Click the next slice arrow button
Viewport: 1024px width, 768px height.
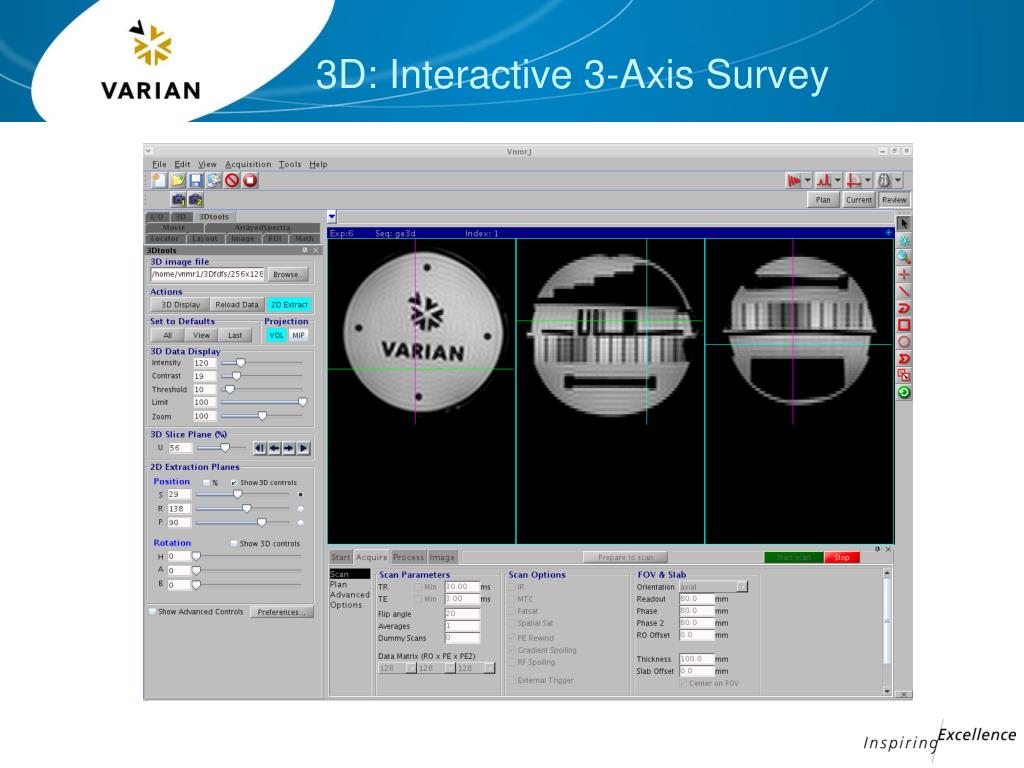coord(289,448)
